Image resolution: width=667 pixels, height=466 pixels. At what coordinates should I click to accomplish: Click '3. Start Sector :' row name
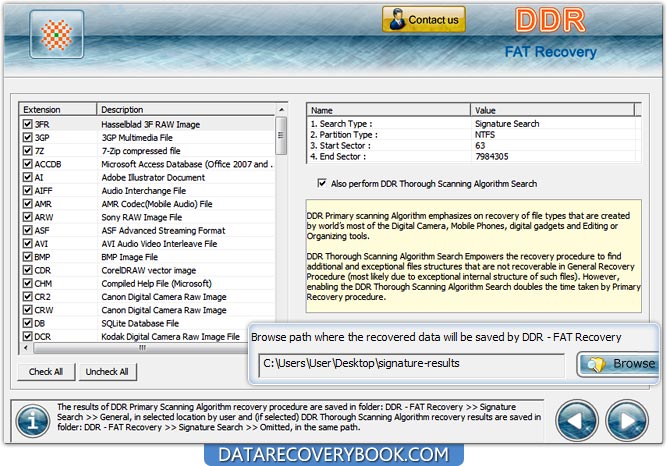point(340,145)
